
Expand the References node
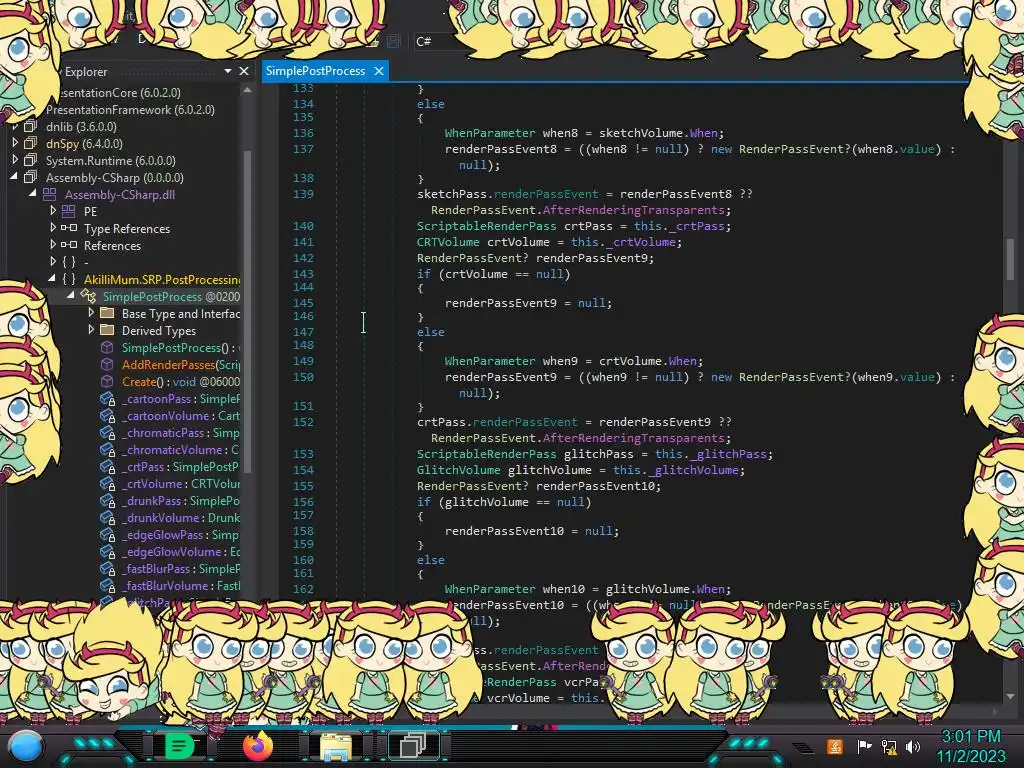52,244
